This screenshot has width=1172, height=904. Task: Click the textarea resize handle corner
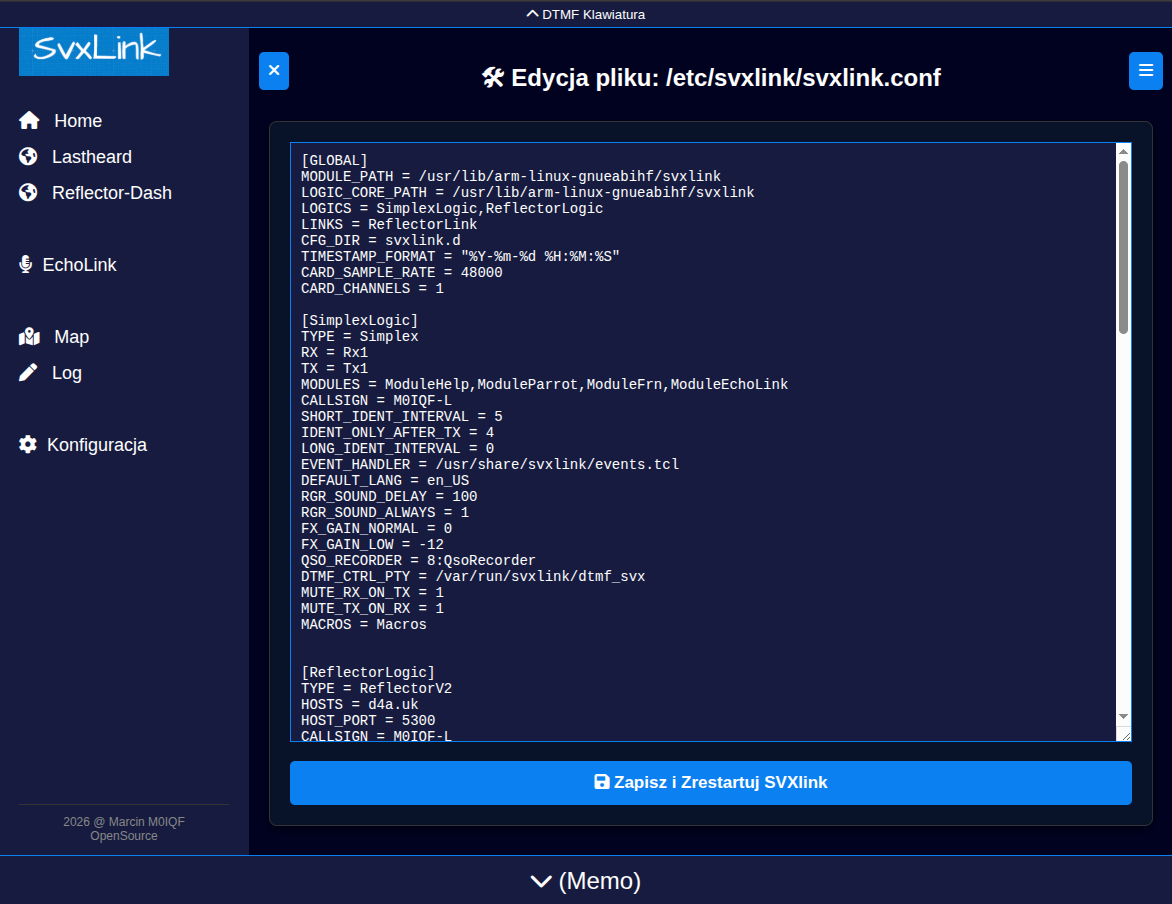(x=1125, y=735)
